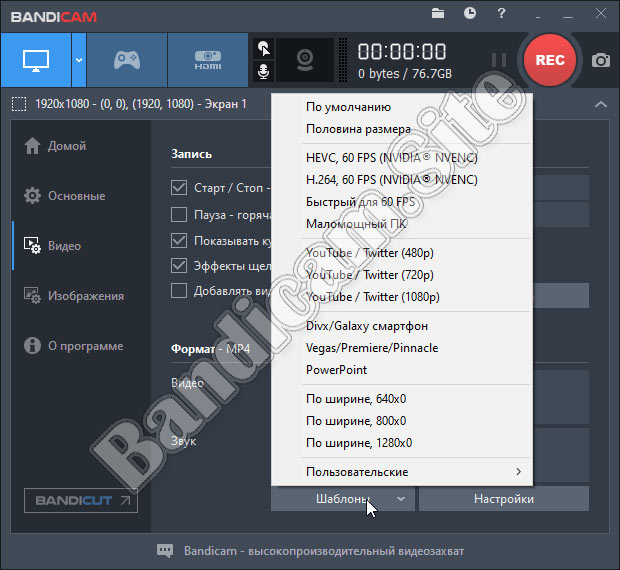Image resolution: width=620 pixels, height=570 pixels.
Task: Enable the 'Пауза' hotkey checkbox
Action: tap(179, 214)
